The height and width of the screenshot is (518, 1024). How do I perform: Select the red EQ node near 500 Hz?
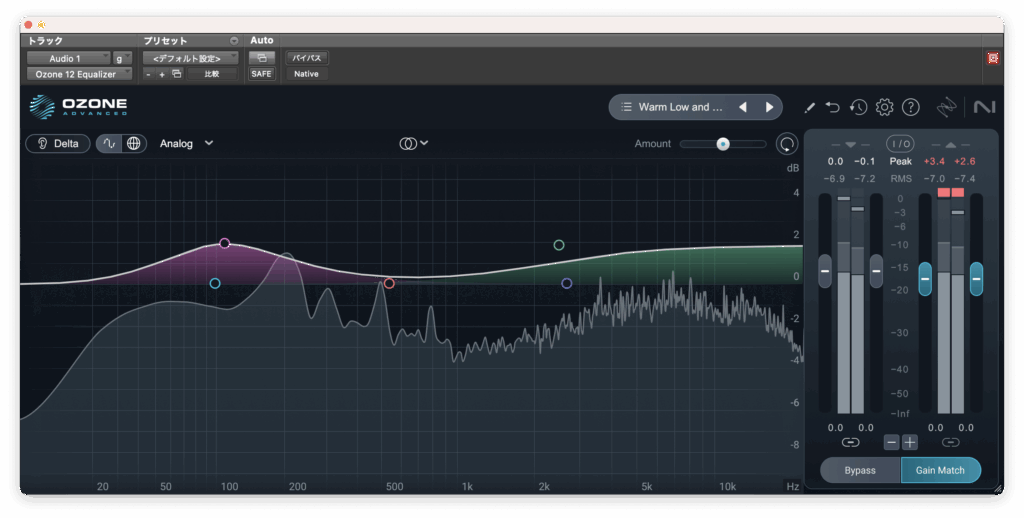[389, 283]
